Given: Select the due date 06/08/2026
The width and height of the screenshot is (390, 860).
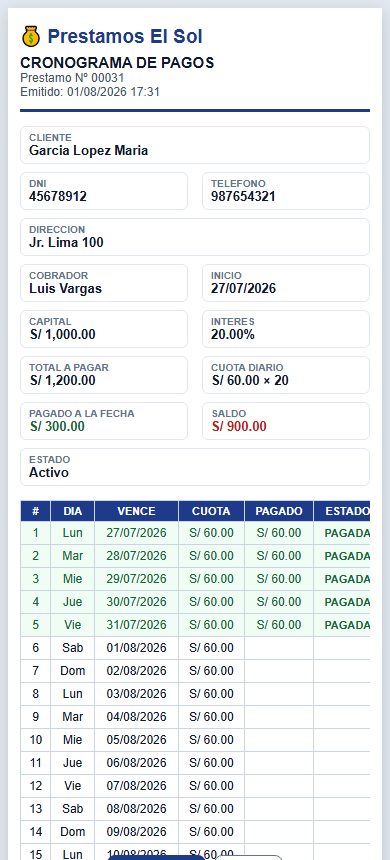Looking at the screenshot, I should coord(136,763).
